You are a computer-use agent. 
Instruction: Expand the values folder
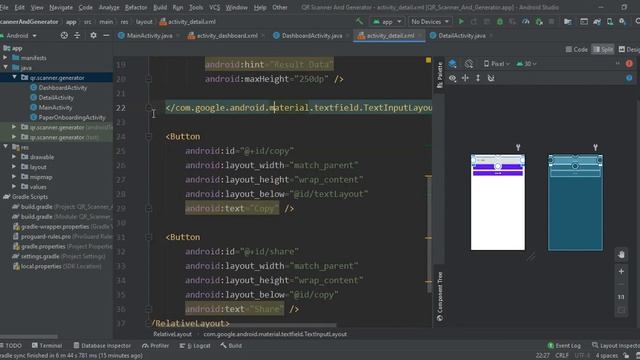coord(14,187)
